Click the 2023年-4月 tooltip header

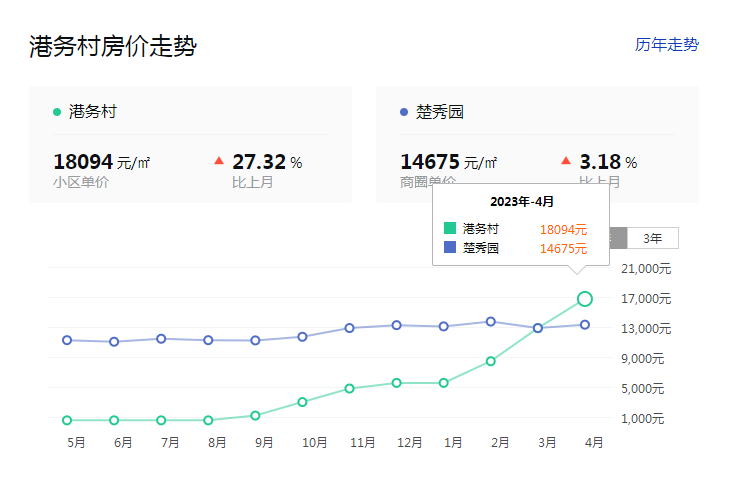pos(520,202)
